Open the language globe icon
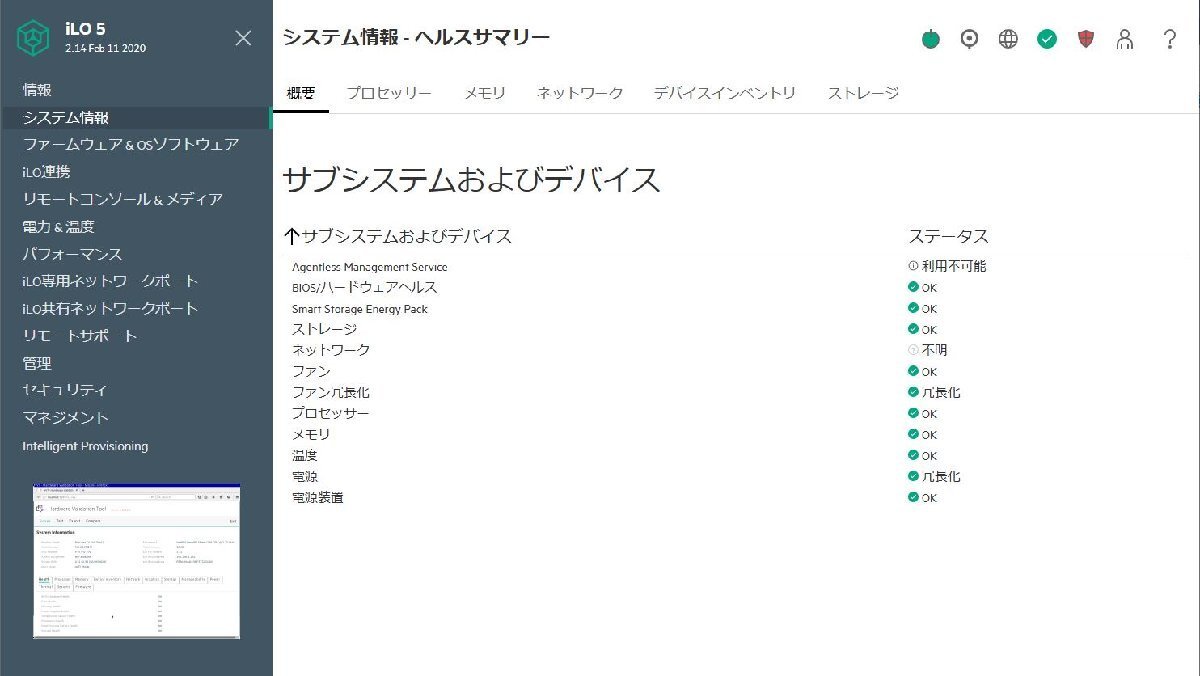 [1008, 39]
